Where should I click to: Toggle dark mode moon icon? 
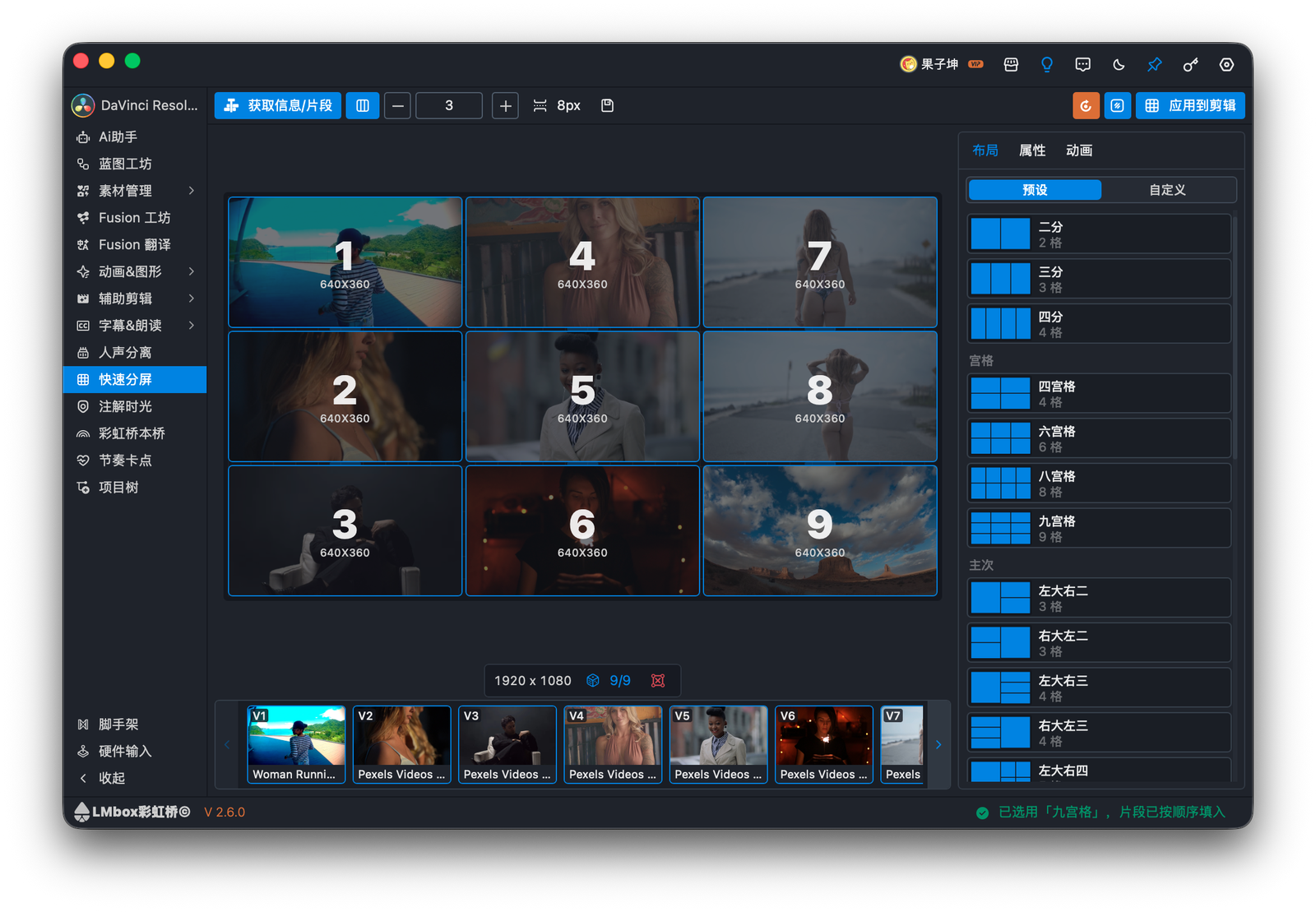(x=1119, y=64)
